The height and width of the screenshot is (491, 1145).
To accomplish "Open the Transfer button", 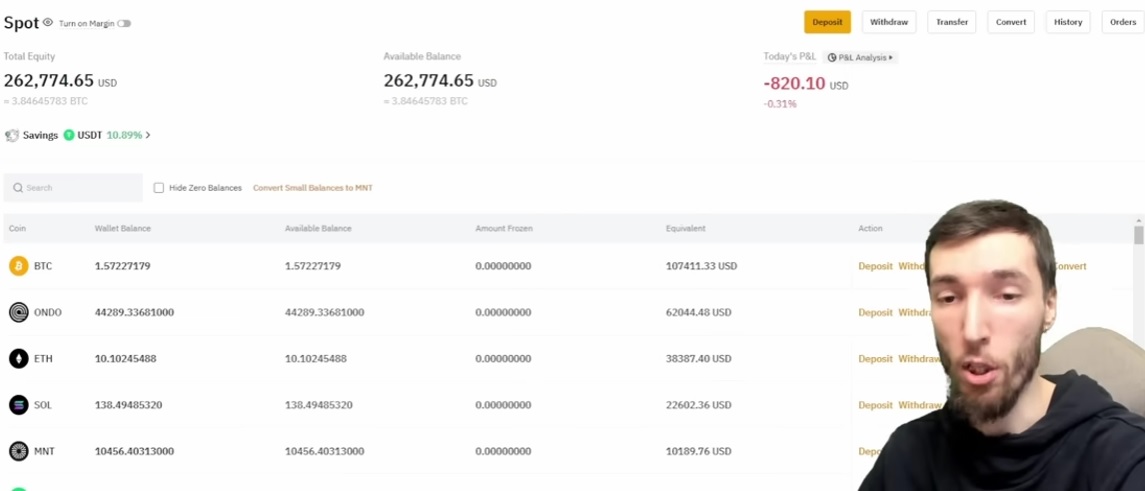I will coord(951,22).
